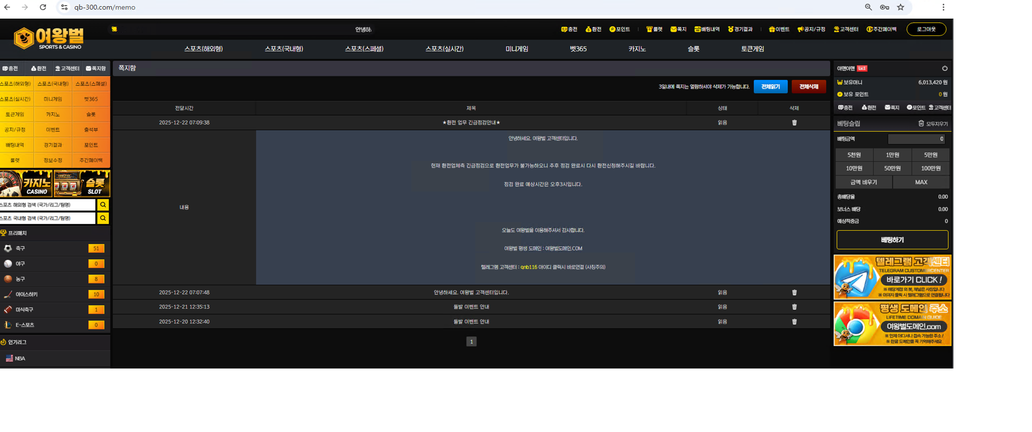Image resolution: width=1032 pixels, height=432 pixels.
Task: Open the Telegram customer center banner
Action: [x=892, y=277]
